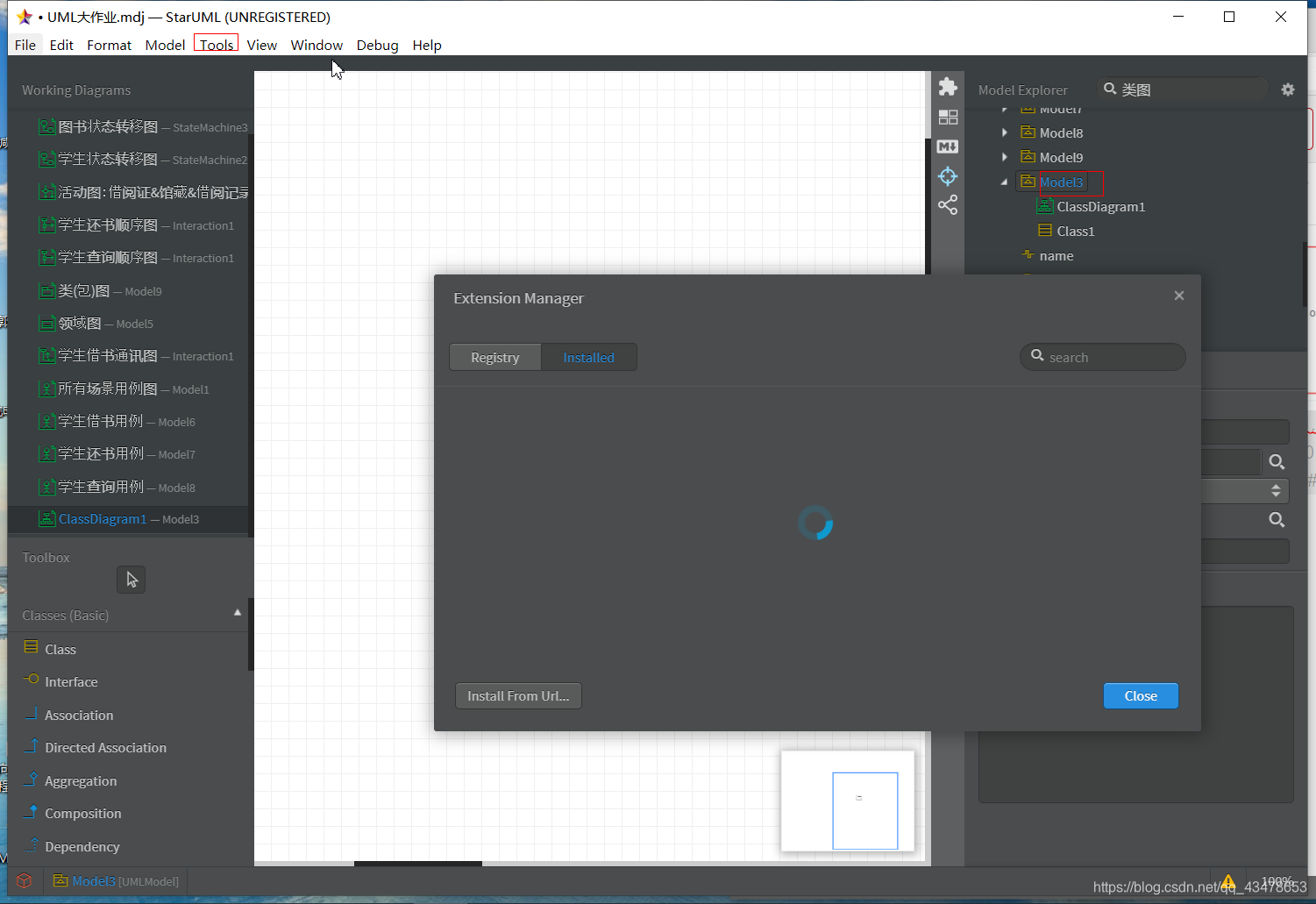The image size is (1316, 904).
Task: Click the blue crosshair focus icon
Action: (x=948, y=176)
